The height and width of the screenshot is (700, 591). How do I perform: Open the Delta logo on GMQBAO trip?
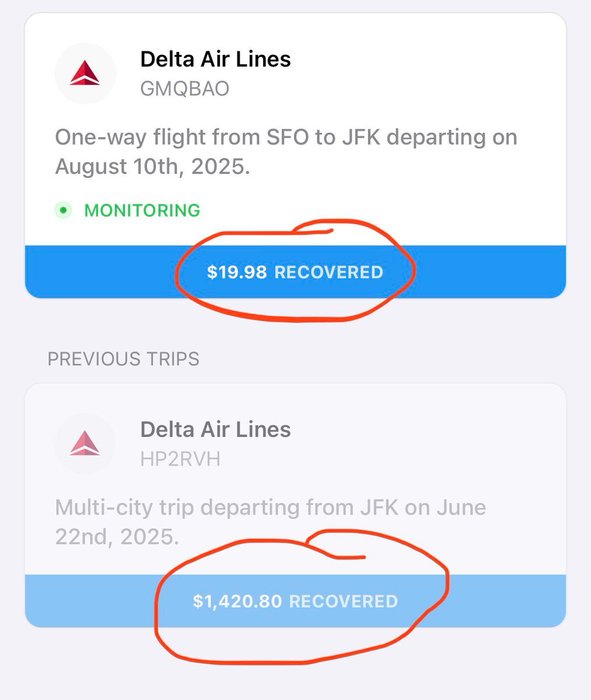tap(85, 73)
